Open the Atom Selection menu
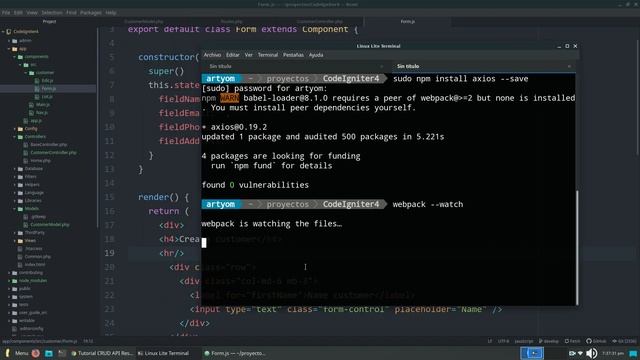This screenshot has height=360, width=640. click(x=52, y=13)
